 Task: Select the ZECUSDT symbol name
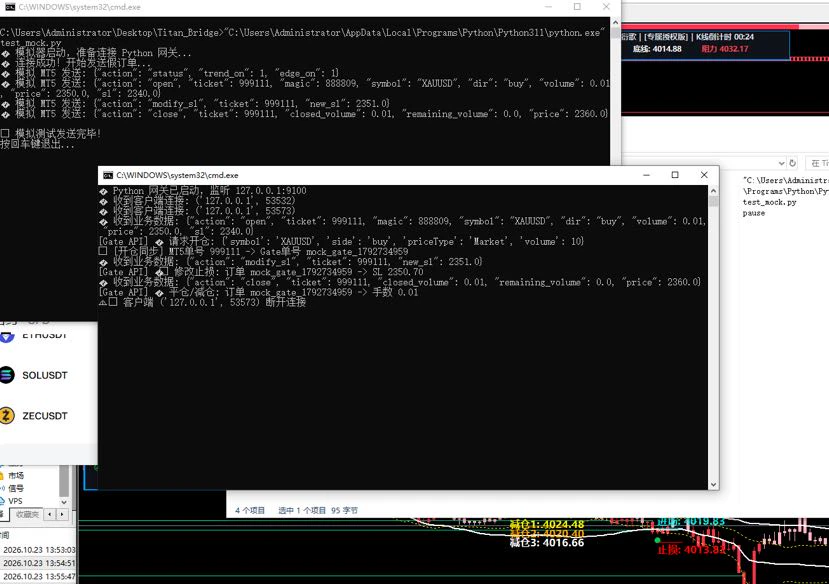point(45,416)
